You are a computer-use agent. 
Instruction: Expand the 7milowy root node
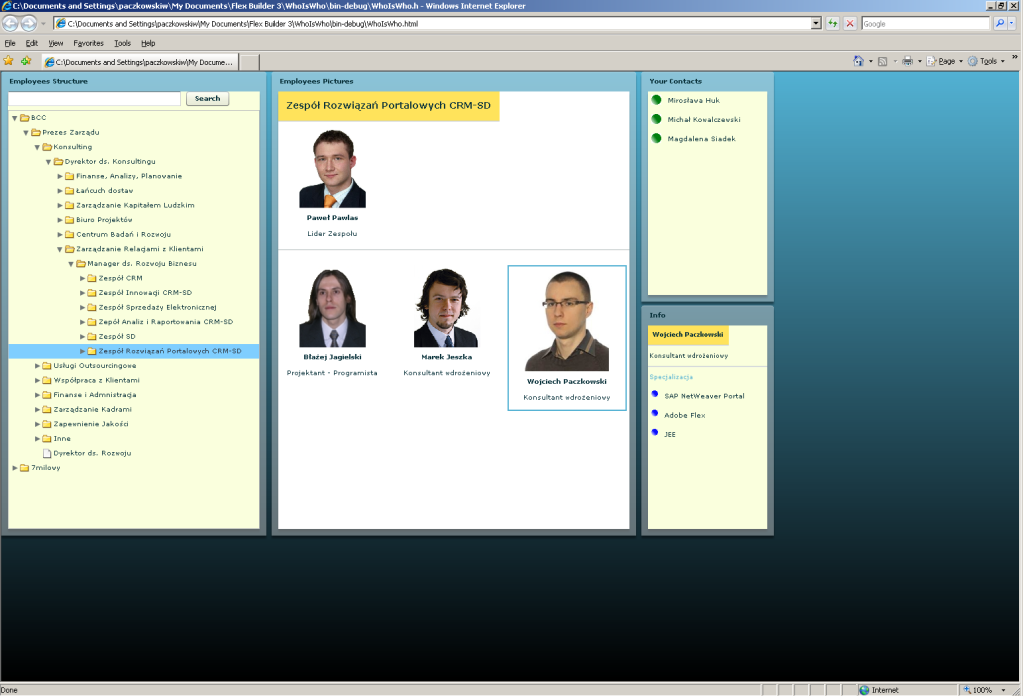[15, 467]
